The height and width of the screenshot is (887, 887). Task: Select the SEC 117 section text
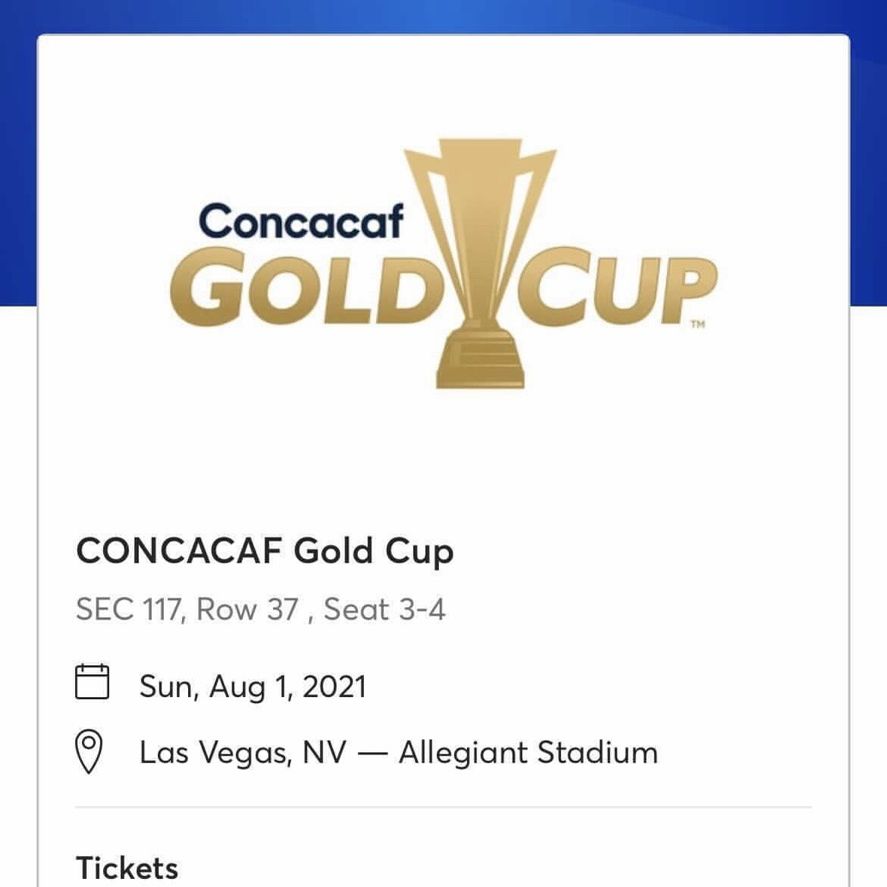coord(128,610)
